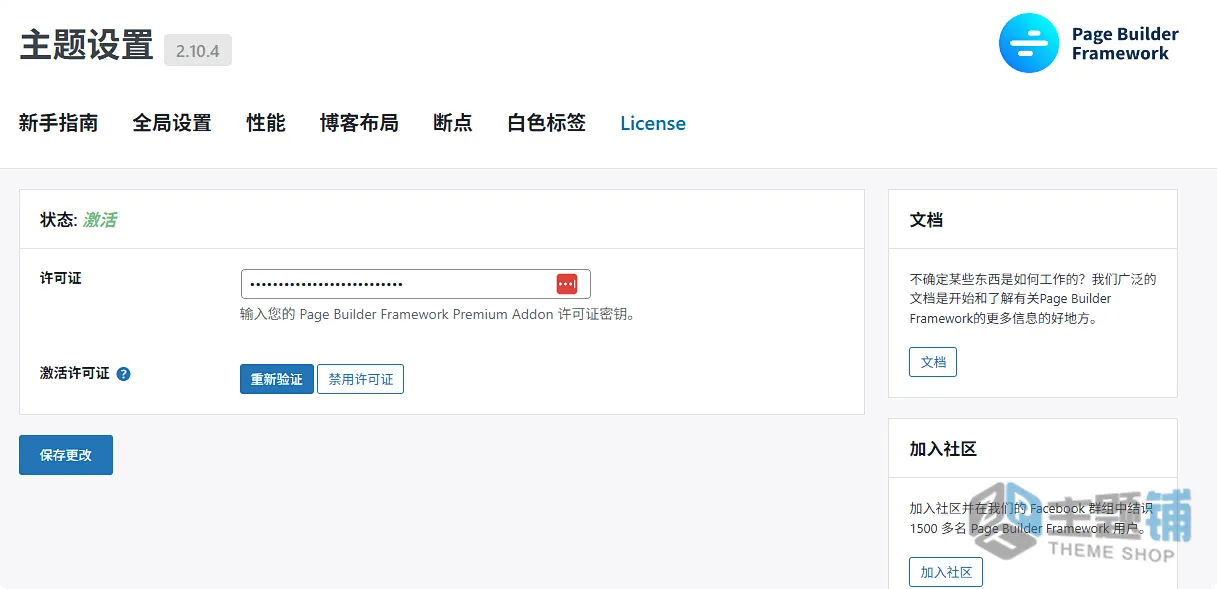
Task: Open the 白色标签 tab
Action: coord(546,123)
